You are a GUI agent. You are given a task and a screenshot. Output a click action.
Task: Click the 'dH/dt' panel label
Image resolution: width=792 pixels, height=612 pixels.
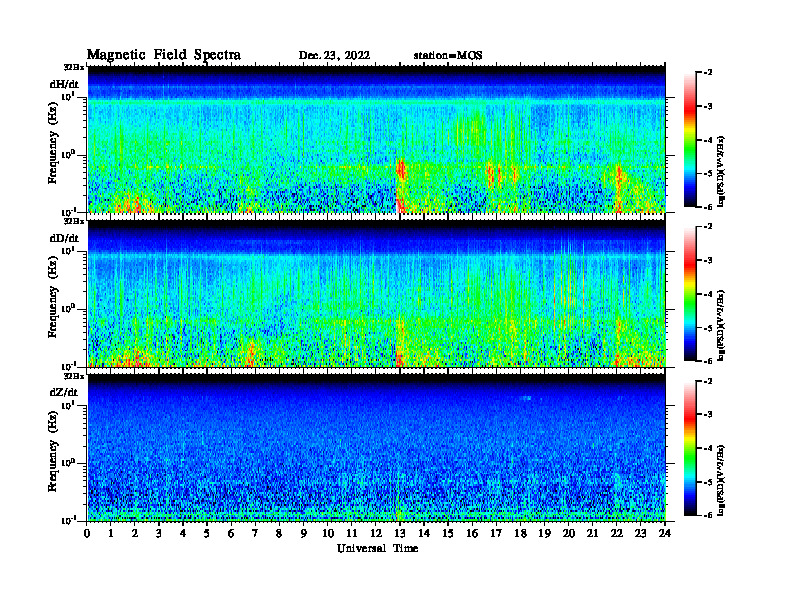point(64,84)
